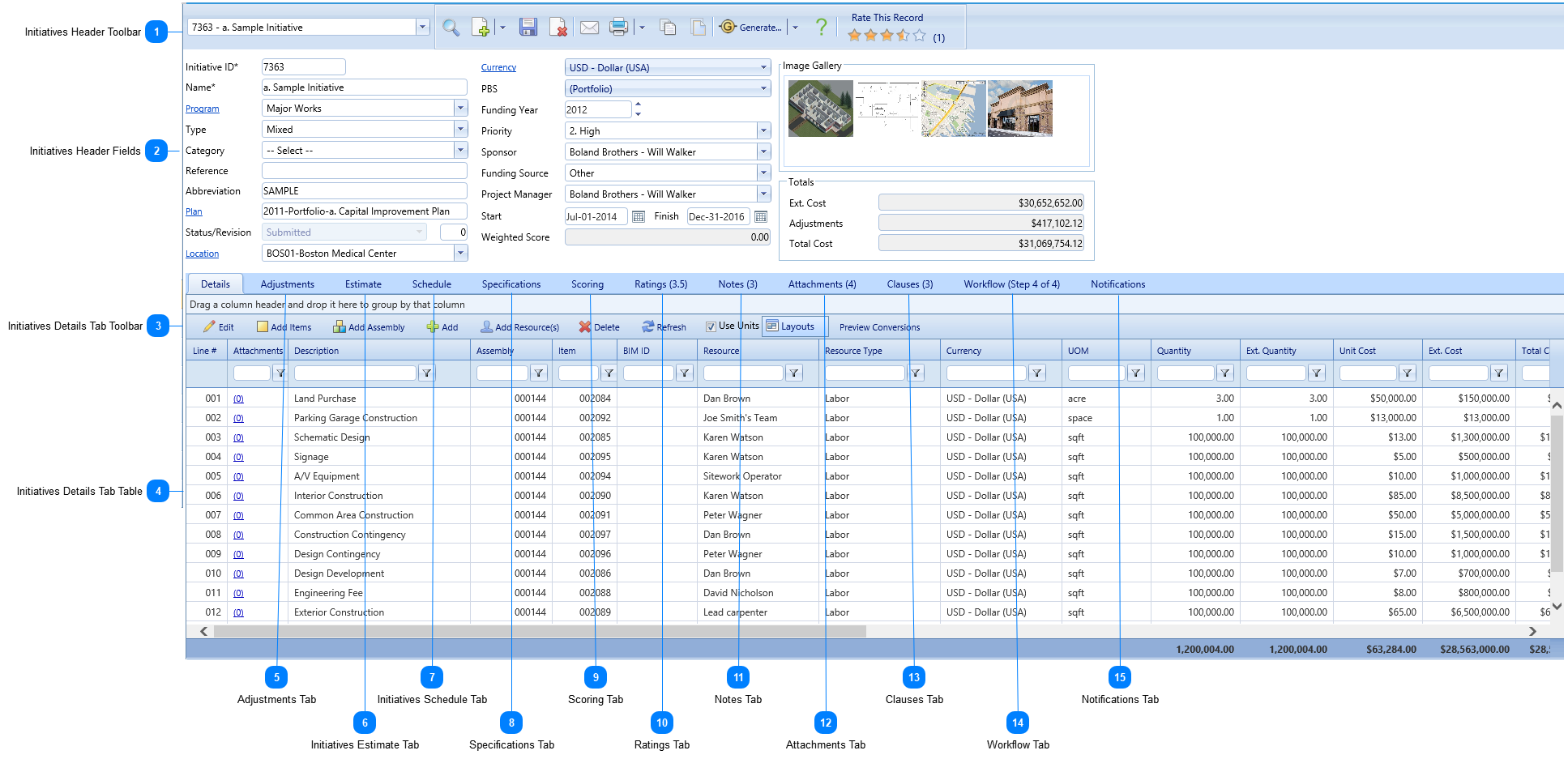The height and width of the screenshot is (759, 1568).
Task: Open the arrow next to the printer icon
Action: tap(642, 28)
